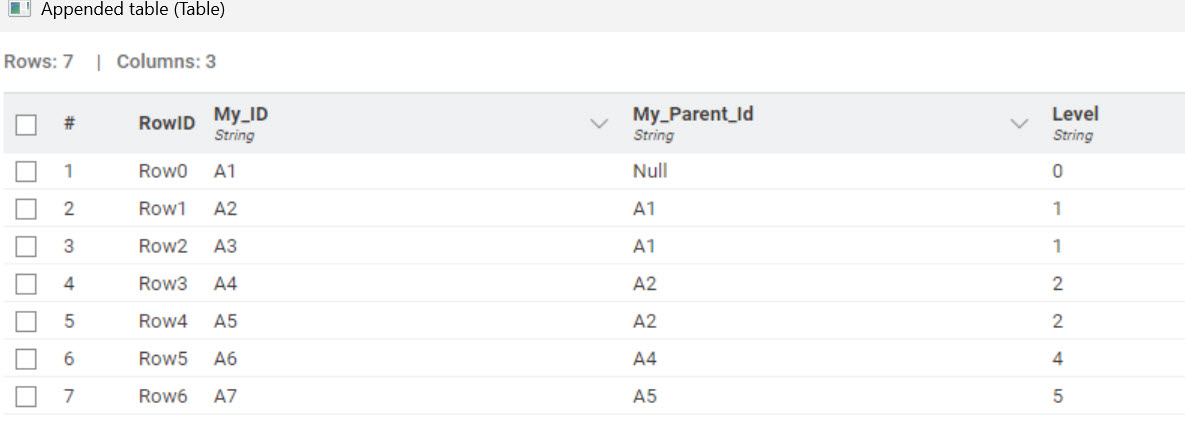Toggle the select-all checkbox in header
The width and height of the screenshot is (1185, 441).
(x=26, y=125)
